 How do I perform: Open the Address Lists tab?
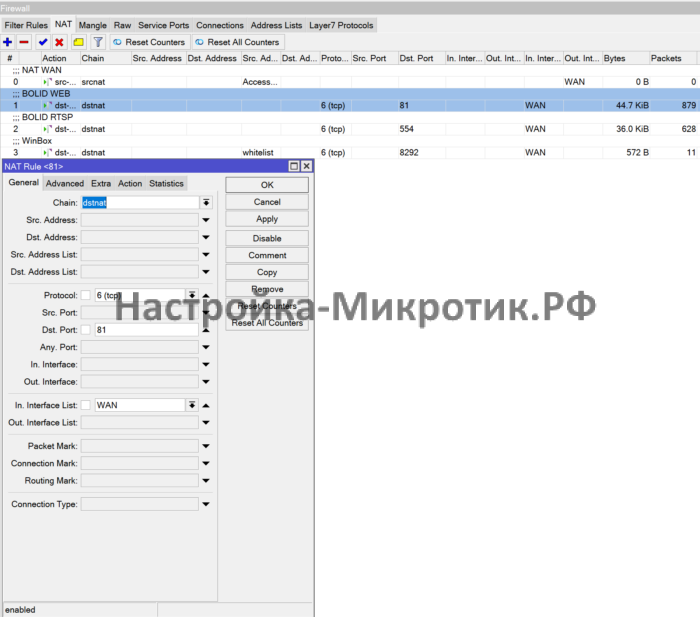point(276,25)
